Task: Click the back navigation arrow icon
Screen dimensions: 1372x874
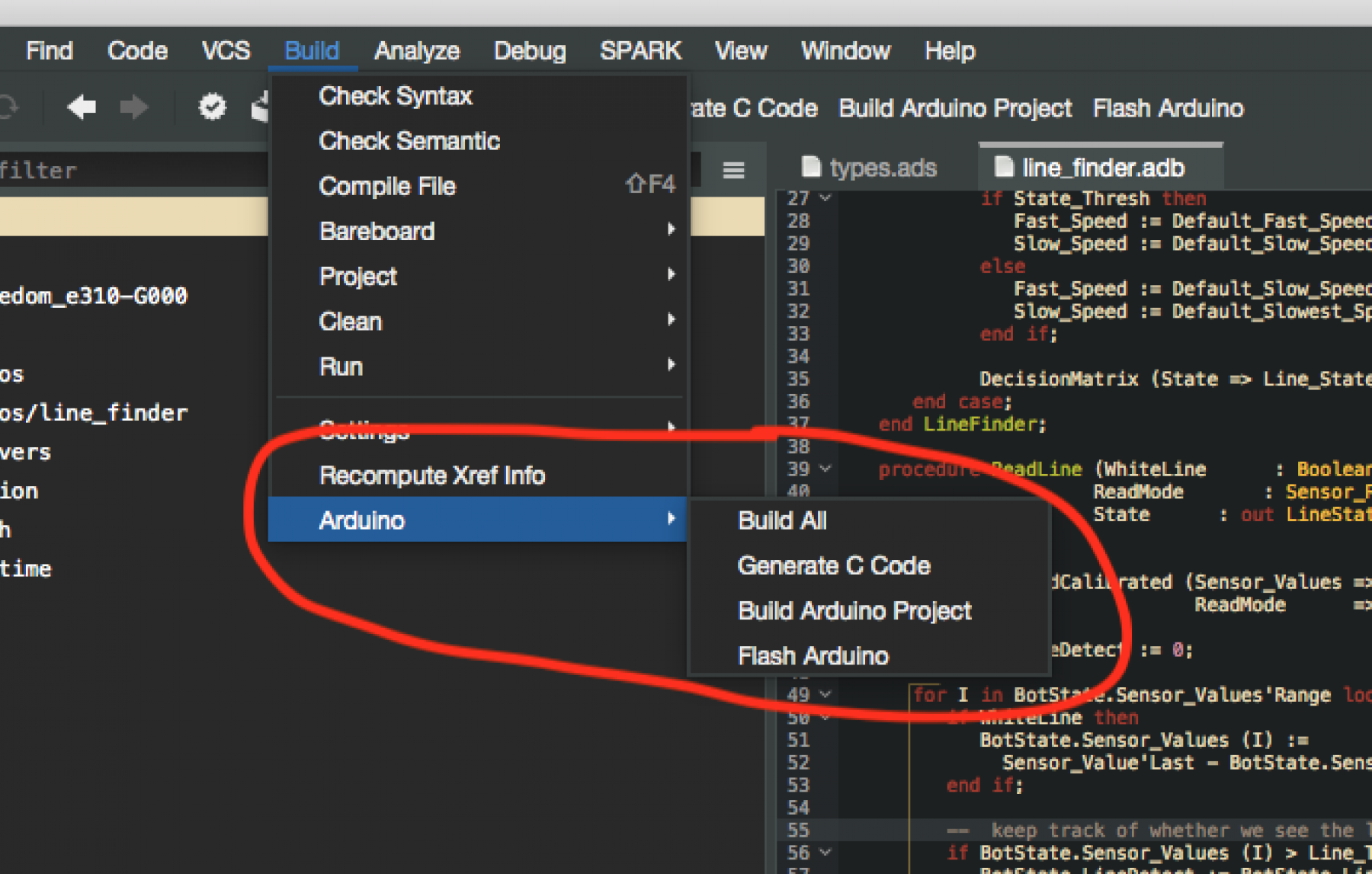Action: [82, 107]
